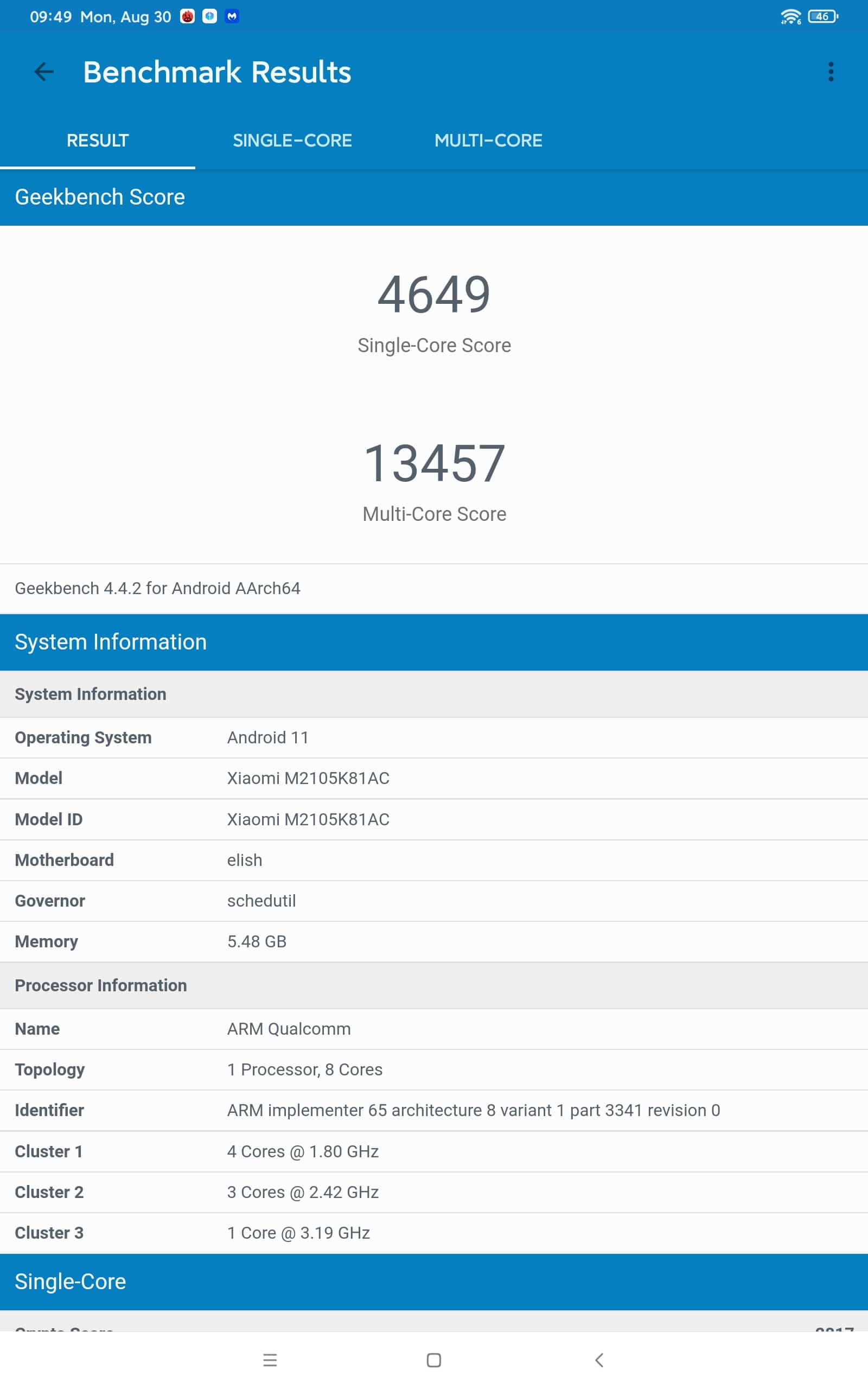Select the Name ARM Qualcomm row
The height and width of the screenshot is (1389, 868).
point(434,1029)
